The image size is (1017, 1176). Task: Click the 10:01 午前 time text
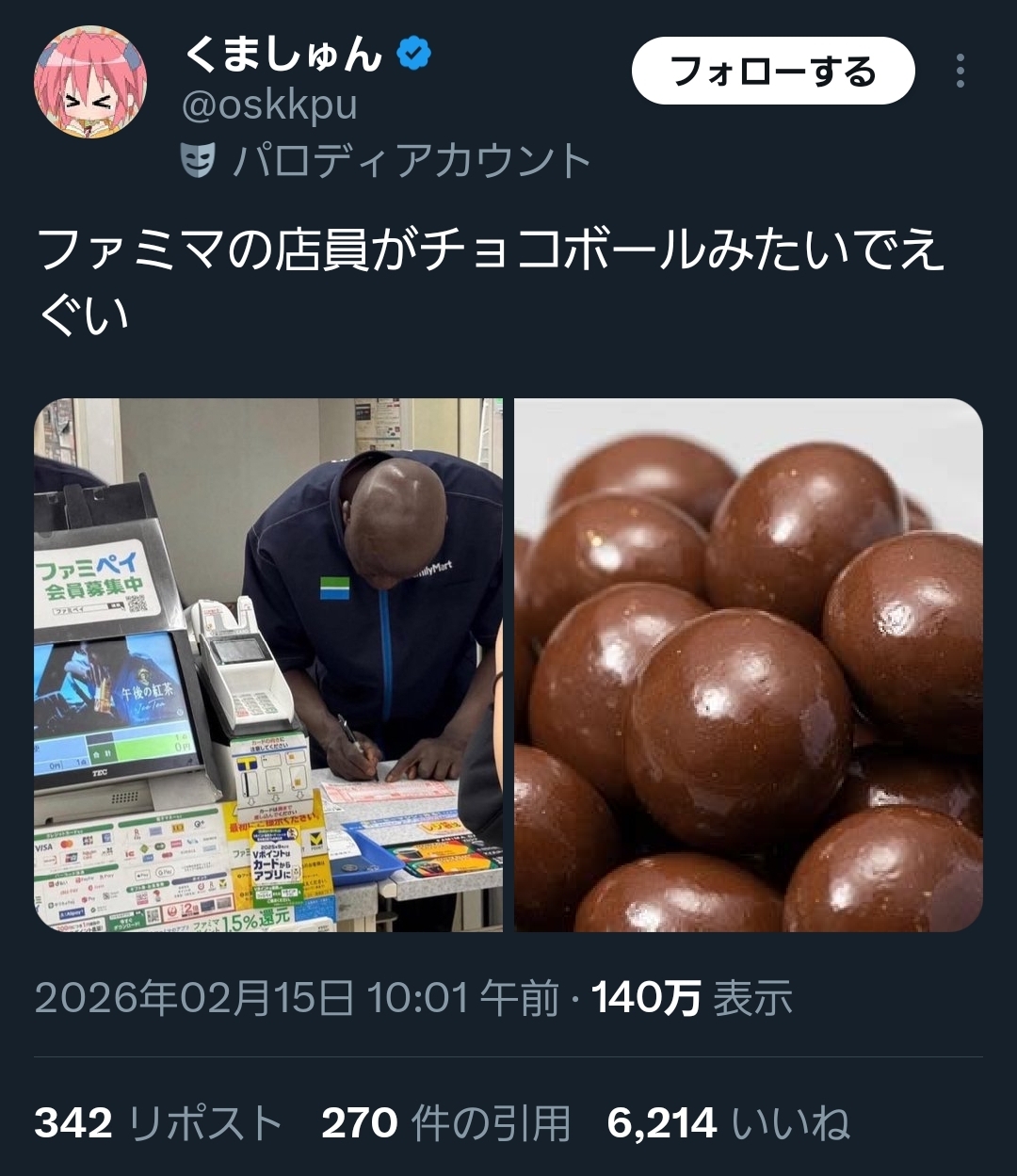[x=462, y=998]
